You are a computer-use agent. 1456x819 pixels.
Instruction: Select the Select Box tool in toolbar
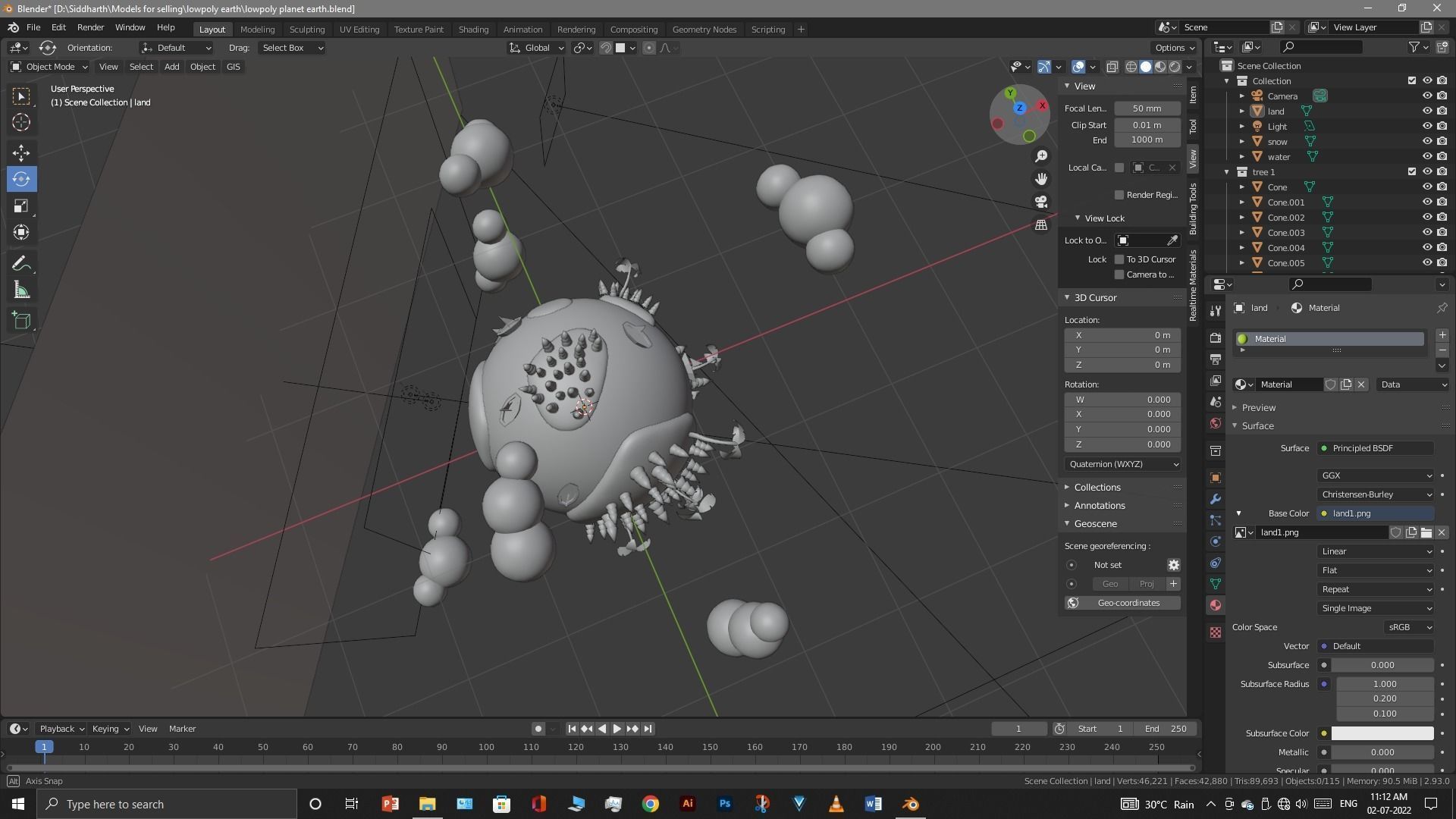point(21,96)
